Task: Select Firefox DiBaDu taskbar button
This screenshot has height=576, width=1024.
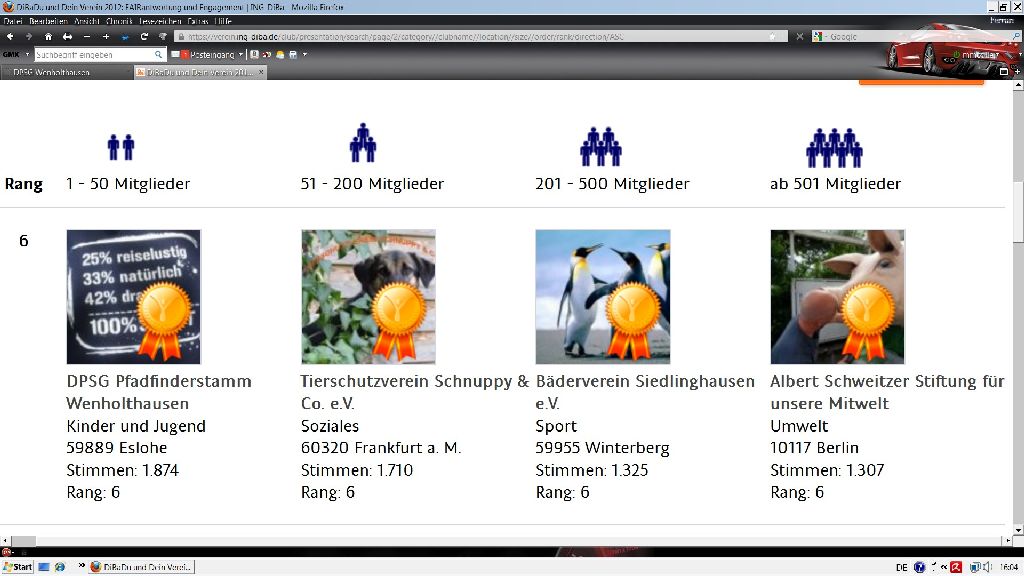Action: point(142,567)
